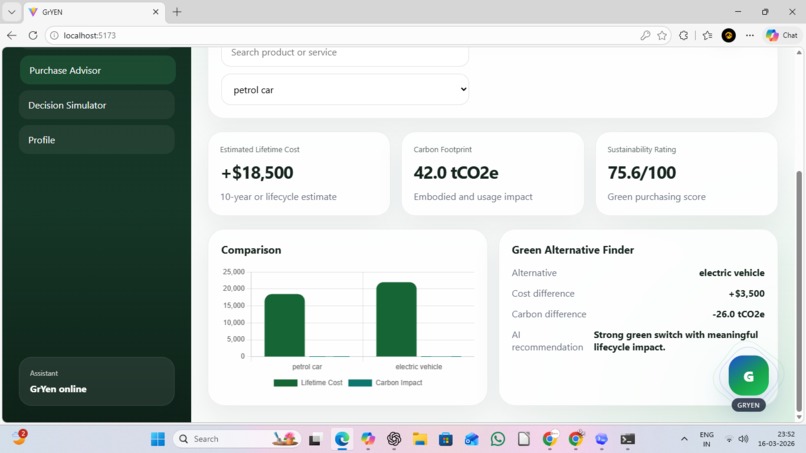This screenshot has height=453, width=806.
Task: Open Copilot Chat in browser toolbar
Action: [782, 35]
